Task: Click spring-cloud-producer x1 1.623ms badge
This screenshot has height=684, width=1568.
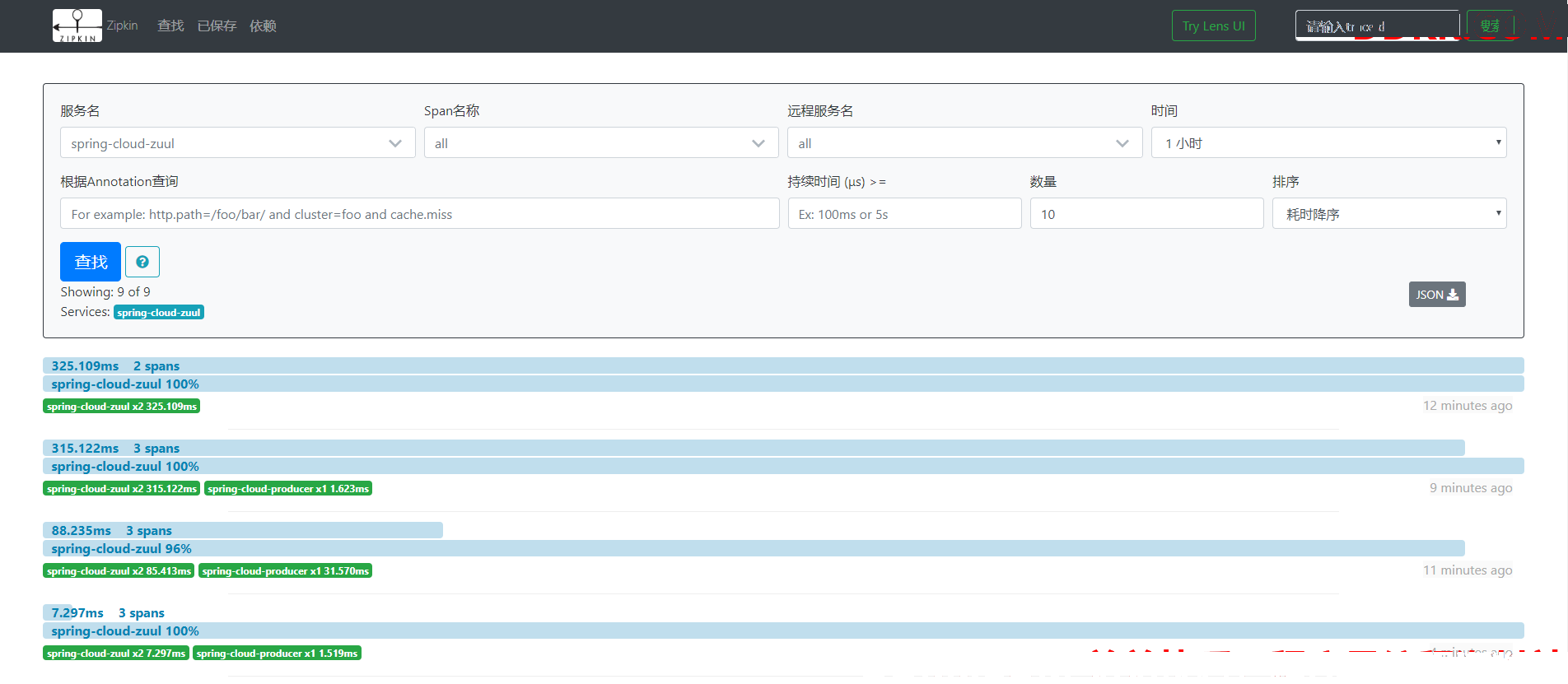Action: [x=288, y=488]
